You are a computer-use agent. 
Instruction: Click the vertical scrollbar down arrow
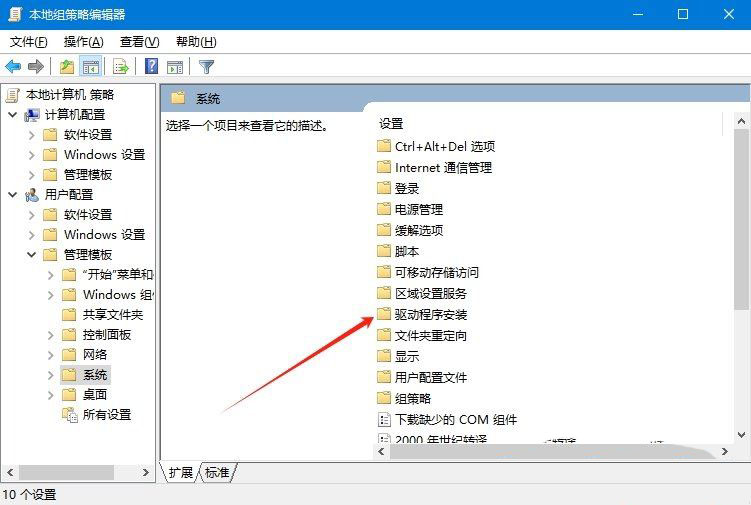click(x=741, y=435)
